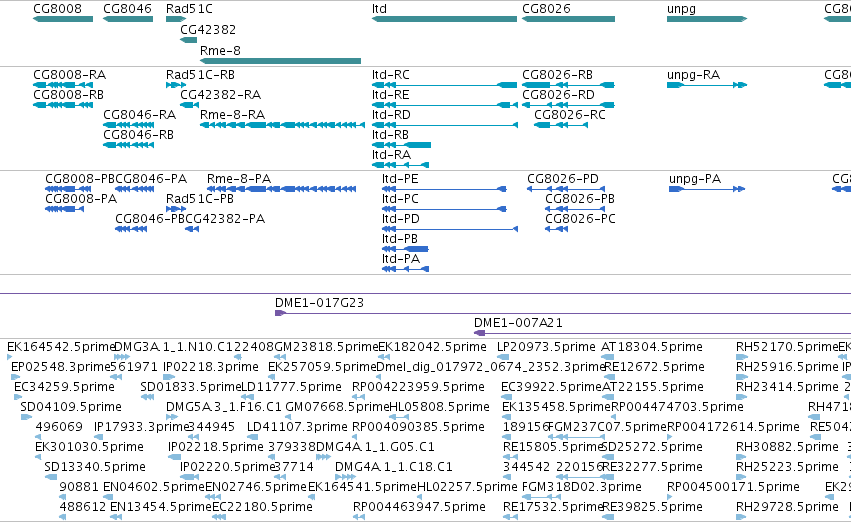
Task: Click EST RE15805.5prime label
Action: point(553,447)
